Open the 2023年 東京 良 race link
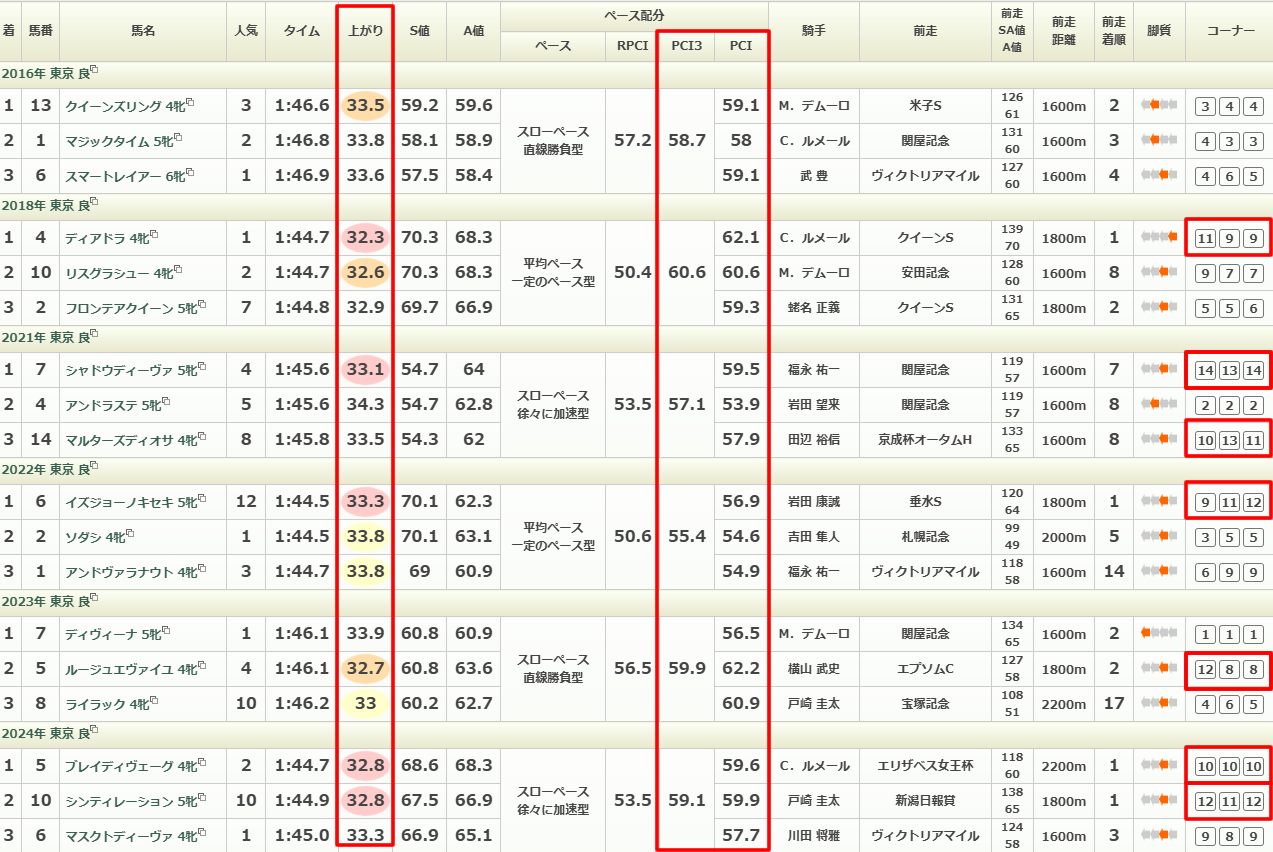This screenshot has width=1273, height=852. (x=45, y=600)
